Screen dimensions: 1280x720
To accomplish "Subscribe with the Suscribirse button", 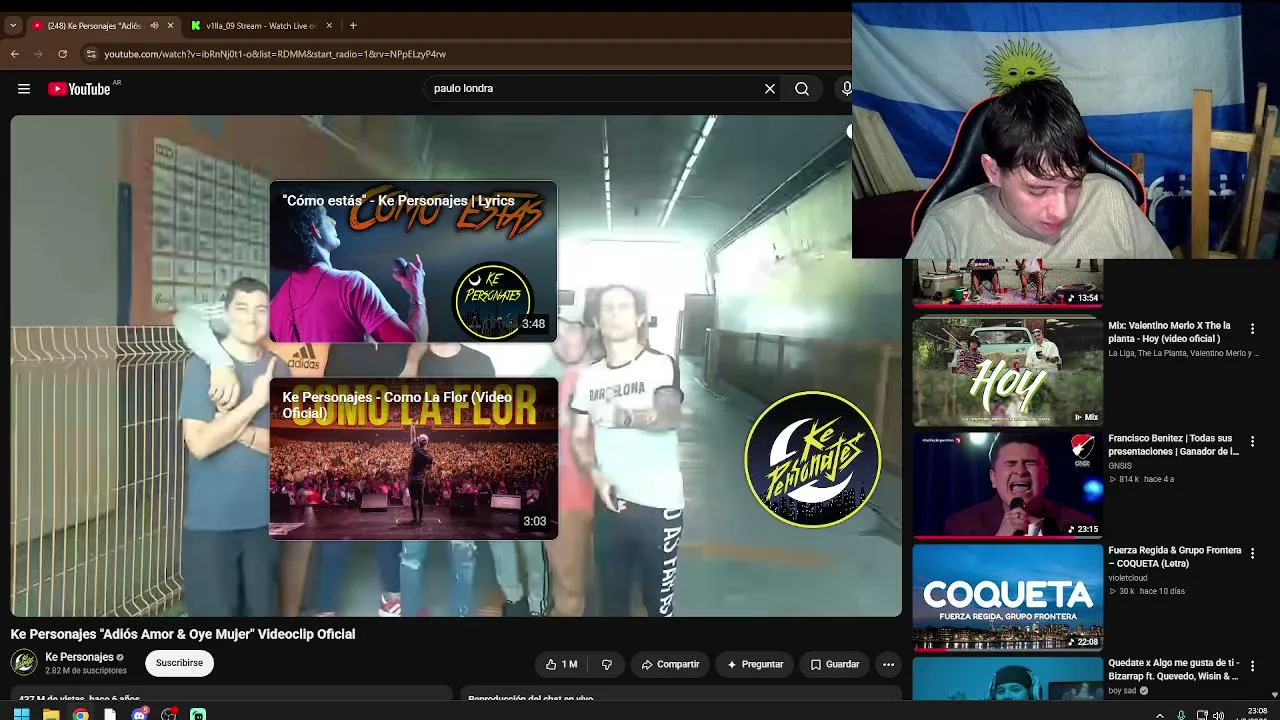I will [179, 663].
